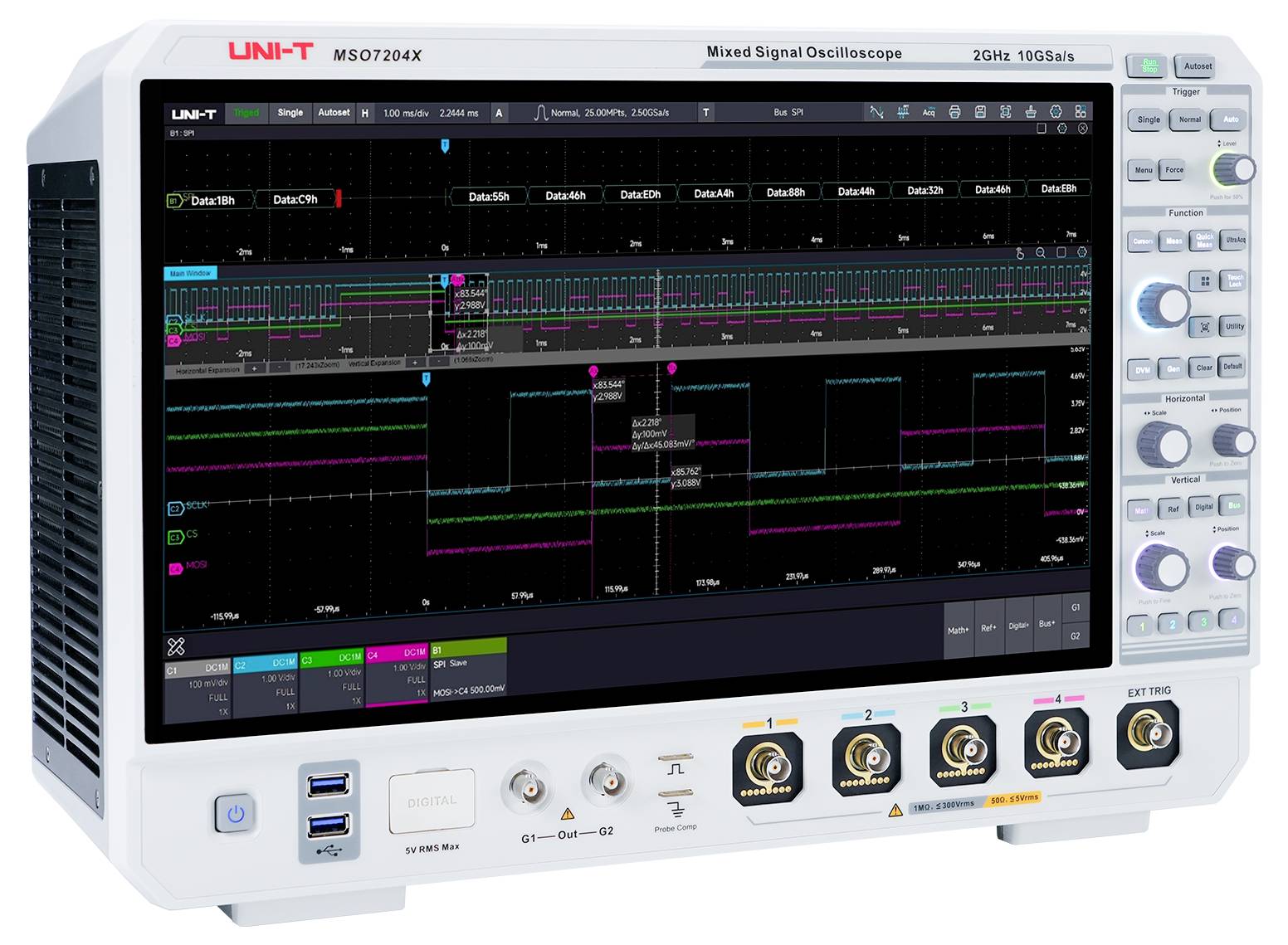Open the settings gear in top toolbar
The width and height of the screenshot is (1288, 945).
coord(1056,111)
